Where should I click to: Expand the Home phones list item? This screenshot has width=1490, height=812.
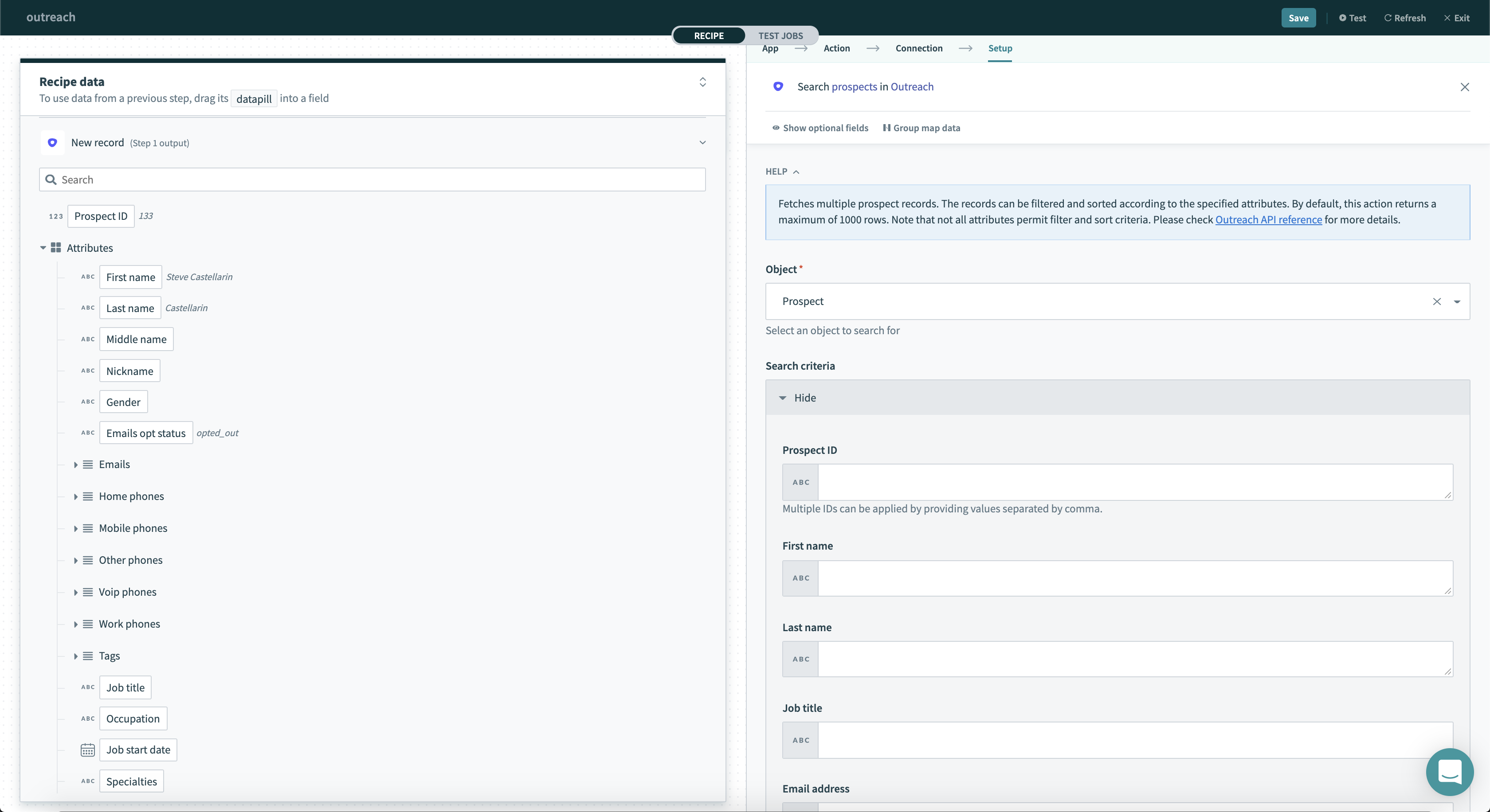tap(75, 496)
